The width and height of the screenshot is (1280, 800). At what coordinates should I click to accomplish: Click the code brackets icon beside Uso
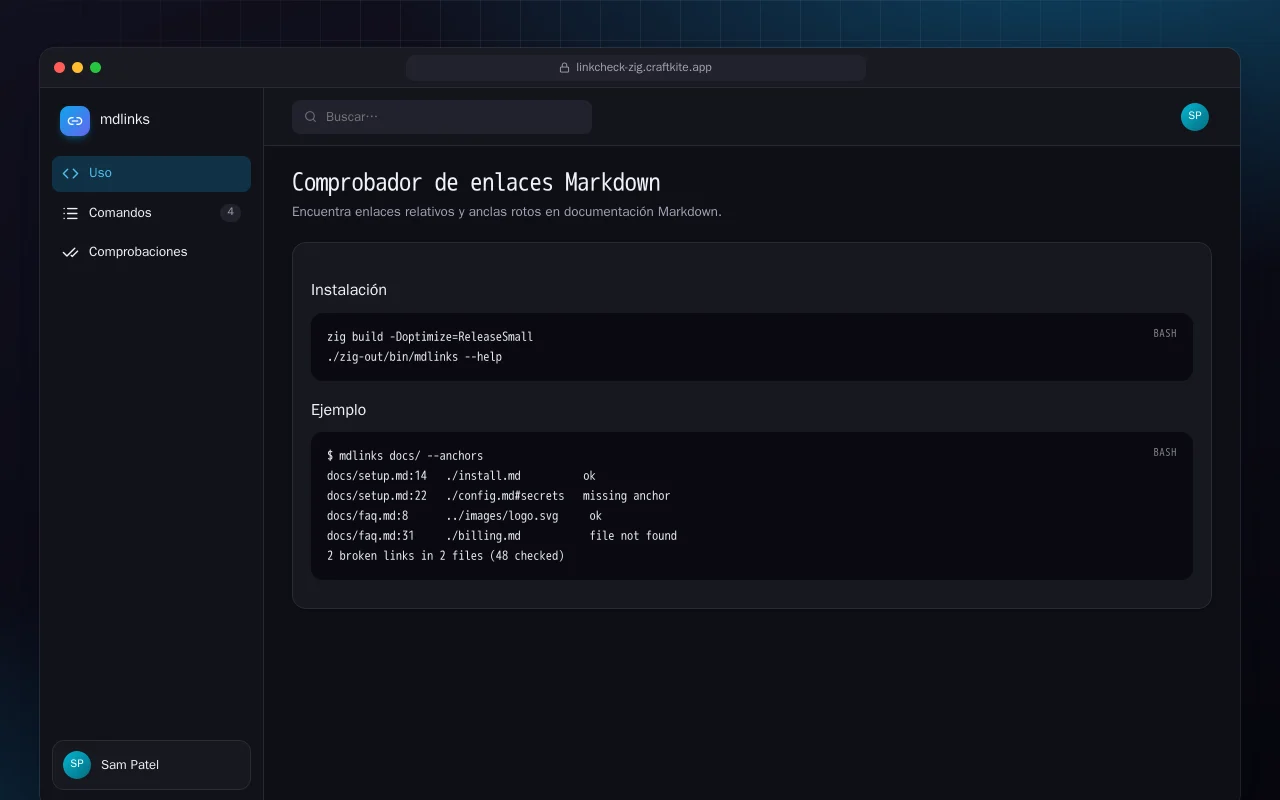[x=70, y=173]
